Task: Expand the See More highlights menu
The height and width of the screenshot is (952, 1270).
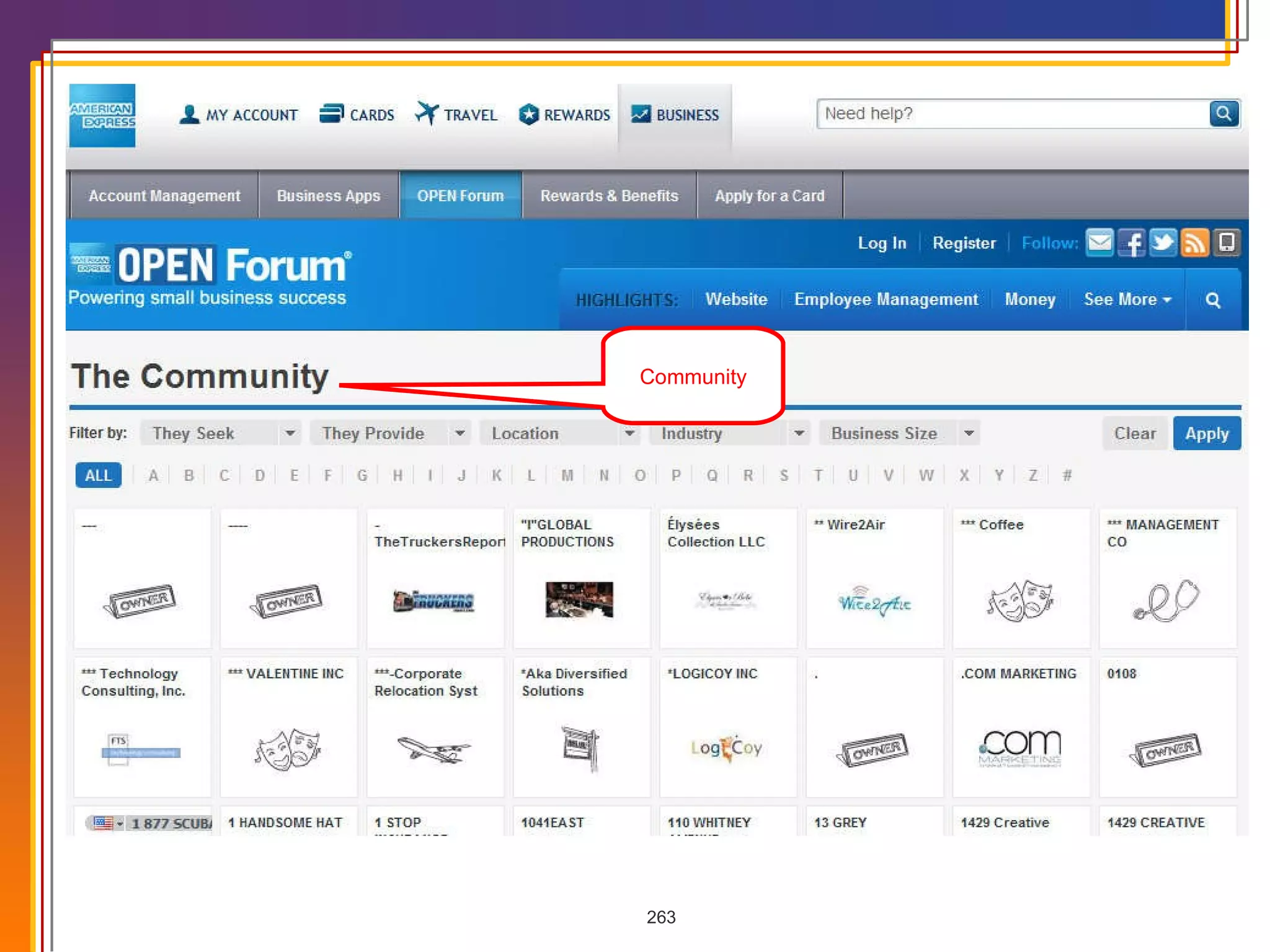Action: tap(1127, 300)
